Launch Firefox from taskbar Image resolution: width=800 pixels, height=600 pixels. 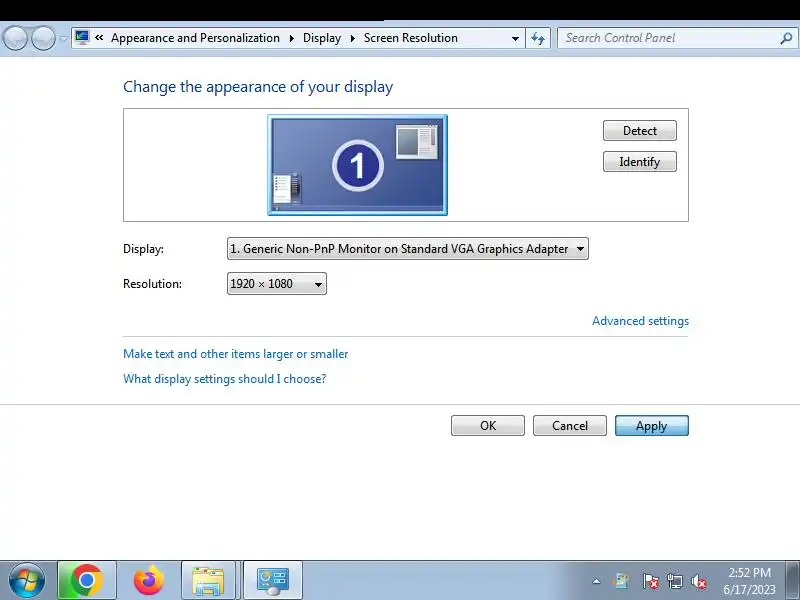[149, 581]
